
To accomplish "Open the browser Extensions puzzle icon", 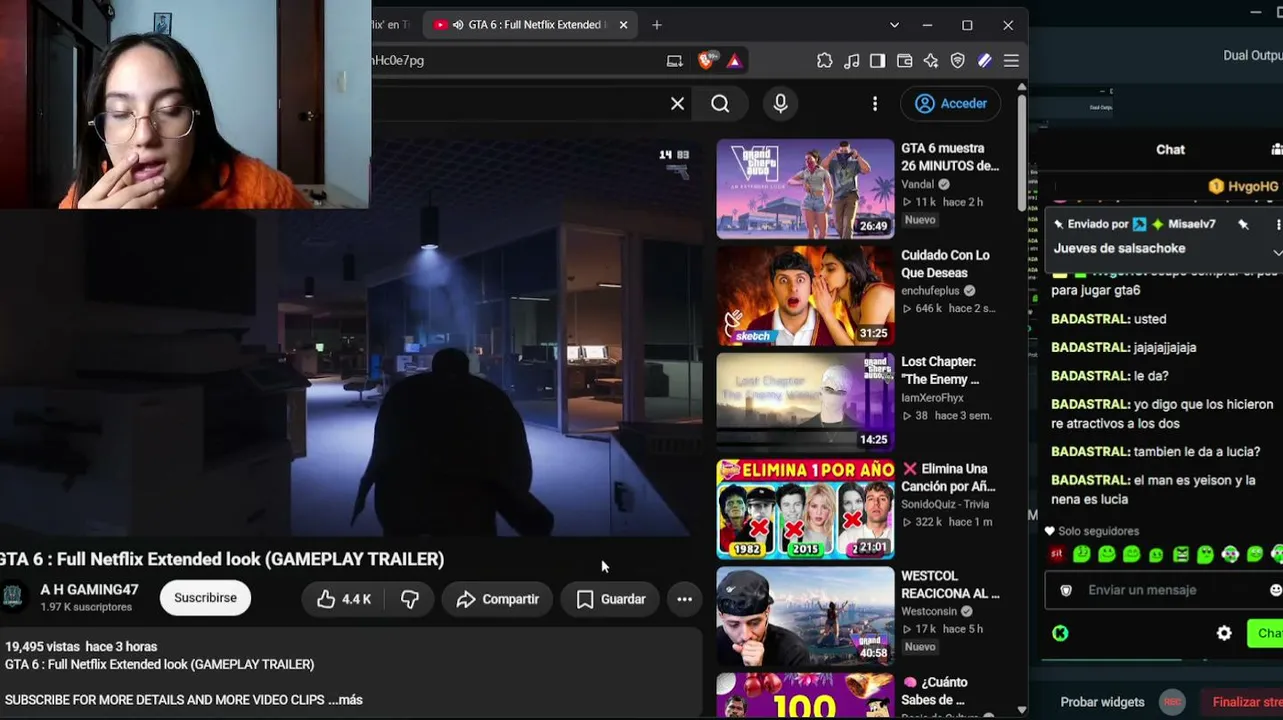I will pyautogui.click(x=825, y=61).
